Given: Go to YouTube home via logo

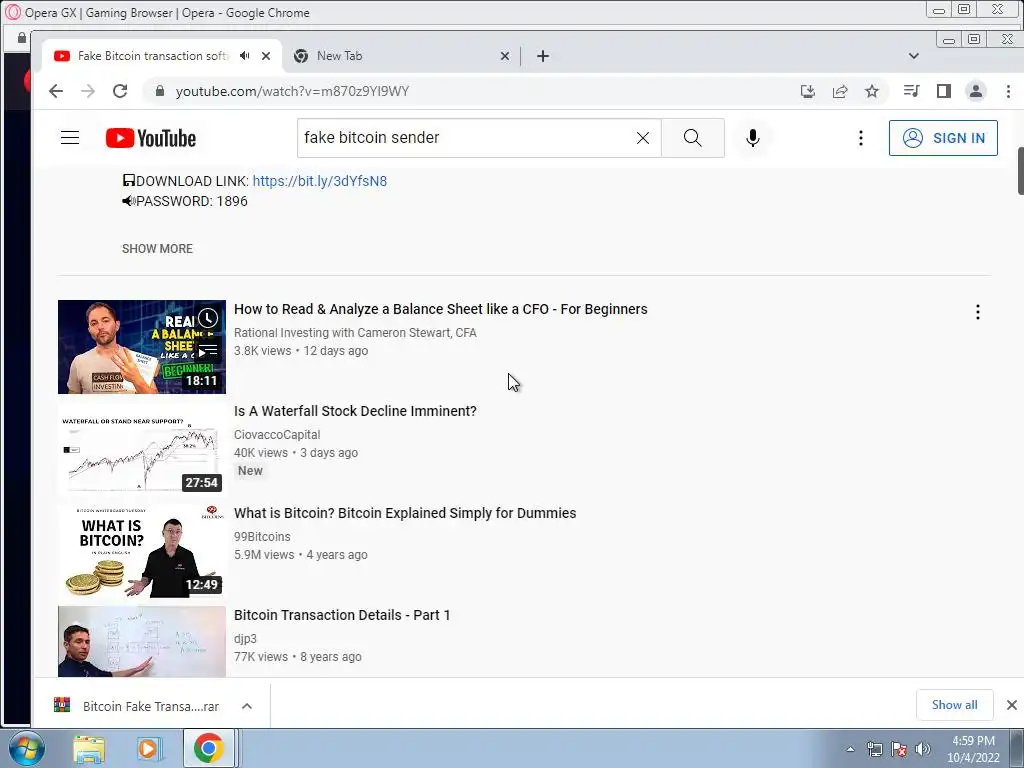Looking at the screenshot, I should [x=151, y=138].
